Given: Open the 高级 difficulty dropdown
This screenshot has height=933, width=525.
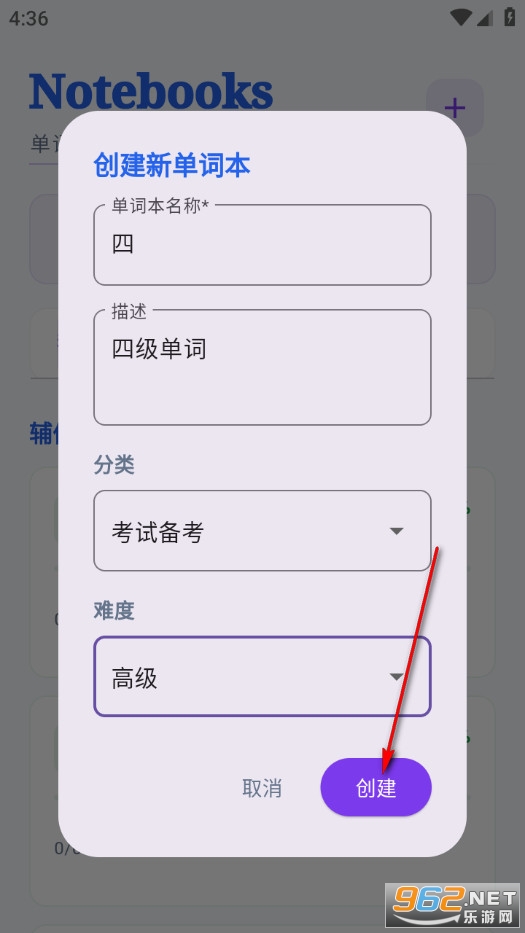Looking at the screenshot, I should (x=262, y=677).
